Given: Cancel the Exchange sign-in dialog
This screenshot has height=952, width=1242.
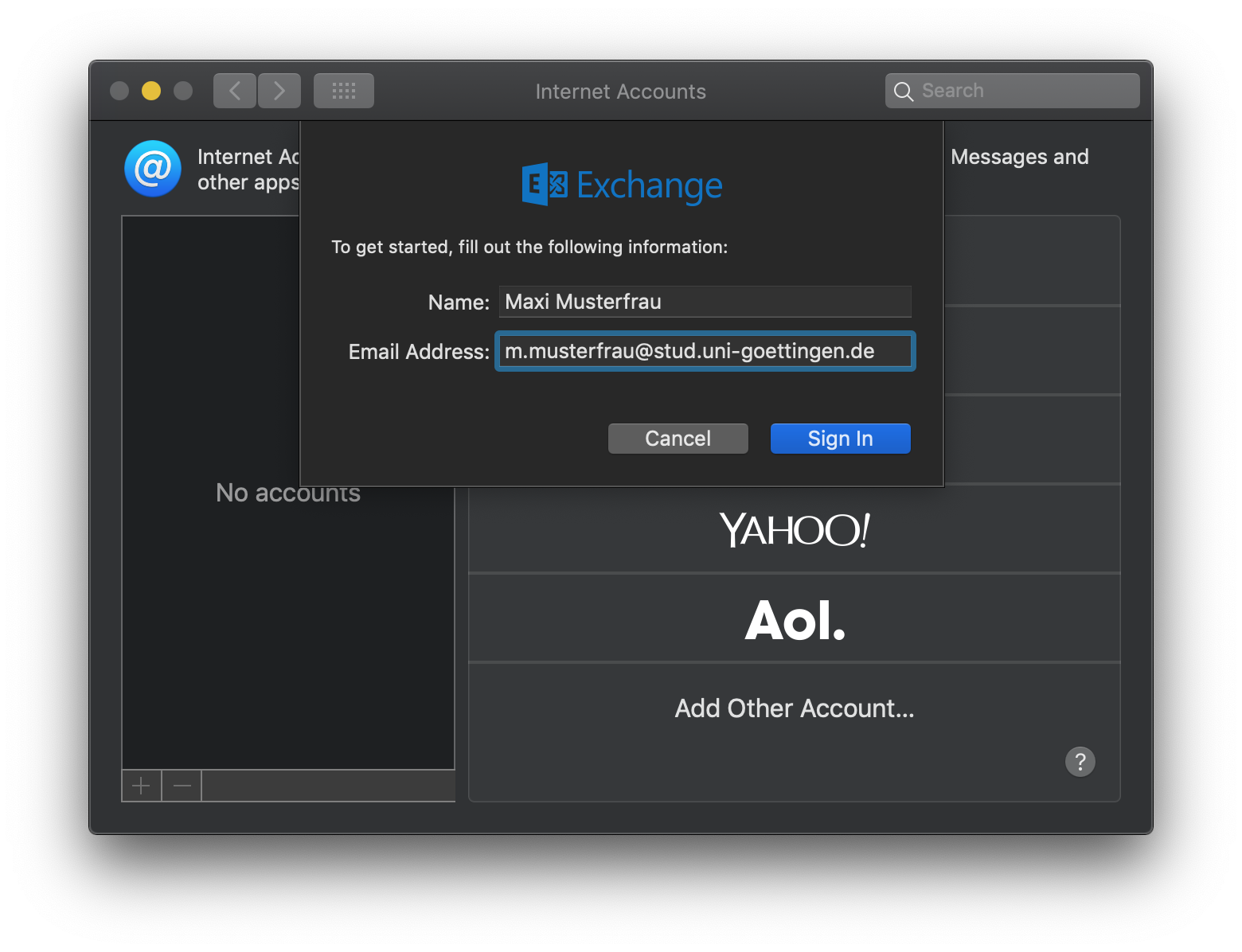Looking at the screenshot, I should coord(678,439).
